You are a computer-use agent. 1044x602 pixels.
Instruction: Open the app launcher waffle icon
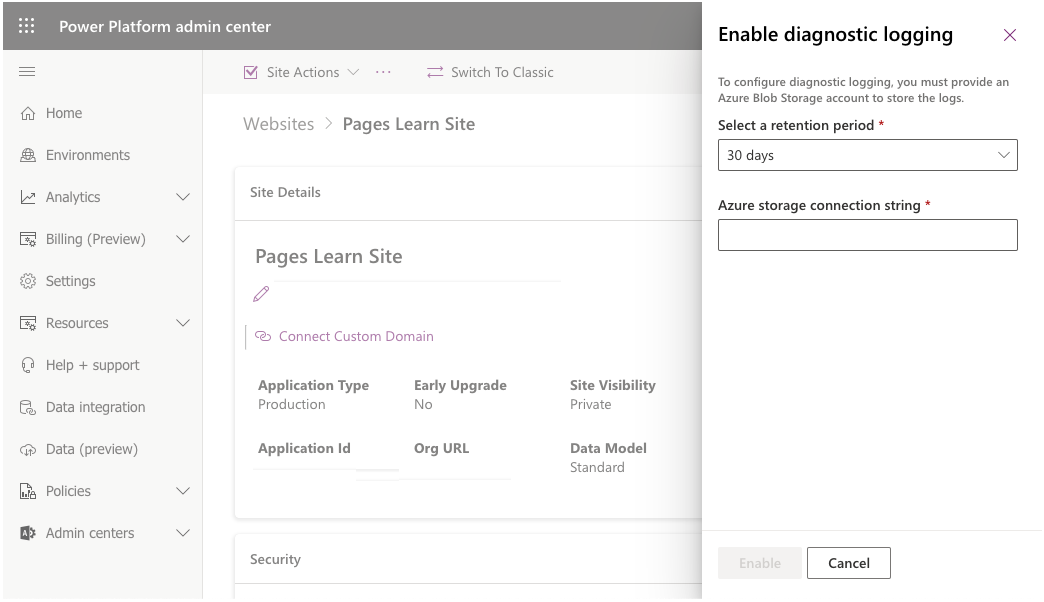point(26,26)
